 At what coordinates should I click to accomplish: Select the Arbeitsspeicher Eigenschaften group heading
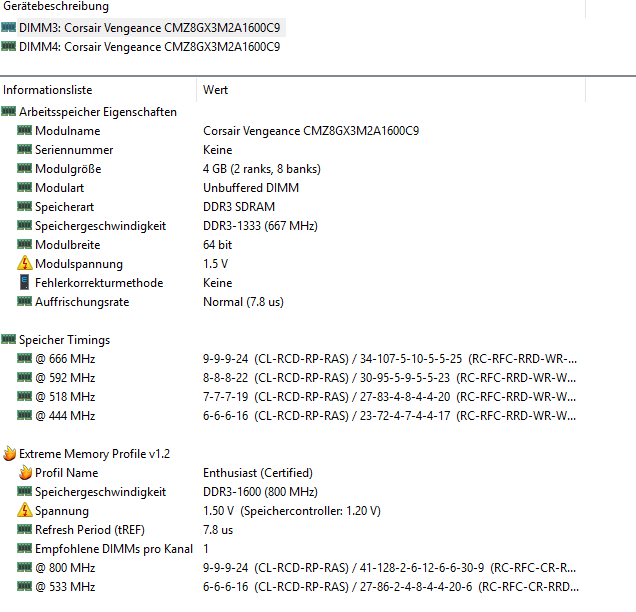click(98, 112)
